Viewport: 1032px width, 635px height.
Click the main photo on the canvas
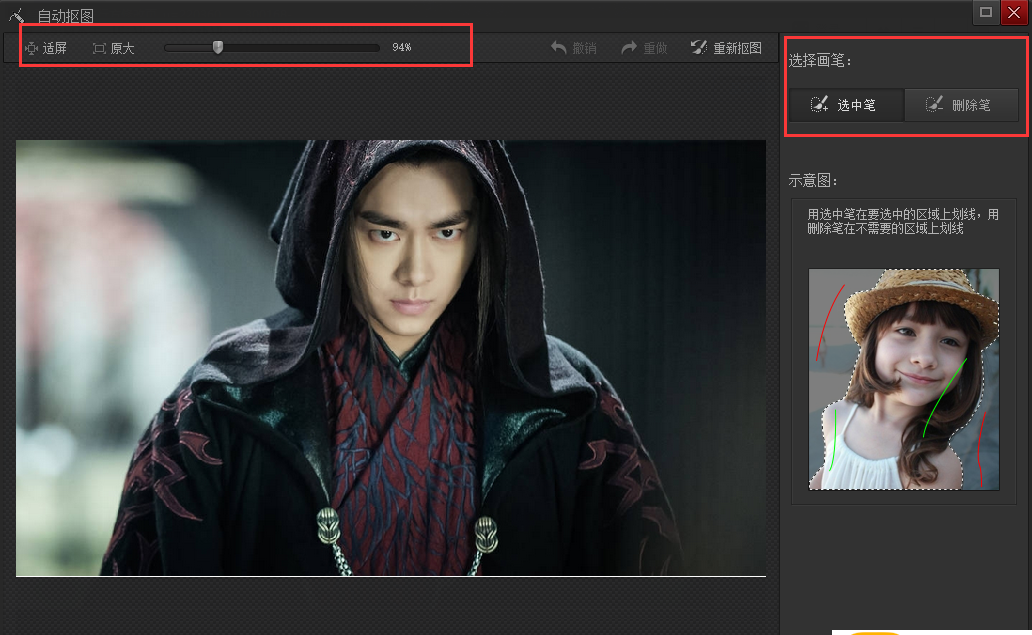click(x=391, y=358)
